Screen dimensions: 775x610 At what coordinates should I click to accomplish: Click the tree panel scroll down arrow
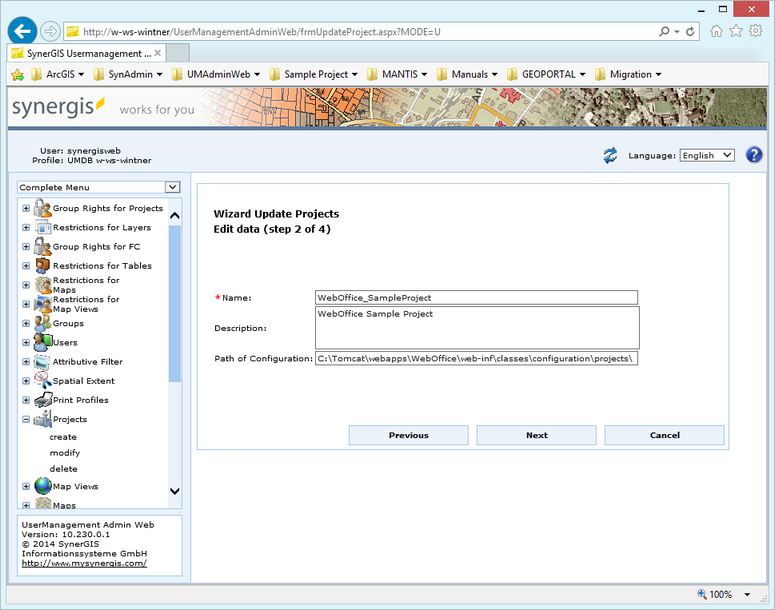tap(174, 491)
